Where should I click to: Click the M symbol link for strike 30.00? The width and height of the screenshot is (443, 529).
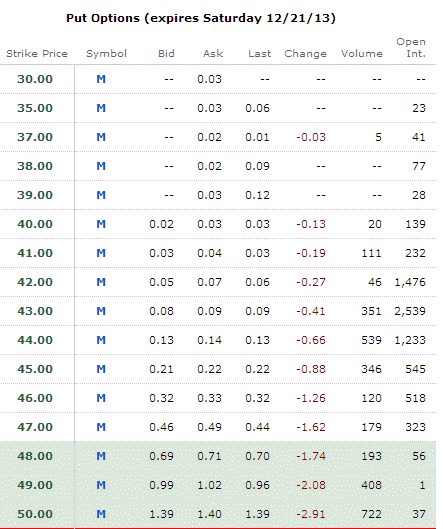(x=101, y=79)
